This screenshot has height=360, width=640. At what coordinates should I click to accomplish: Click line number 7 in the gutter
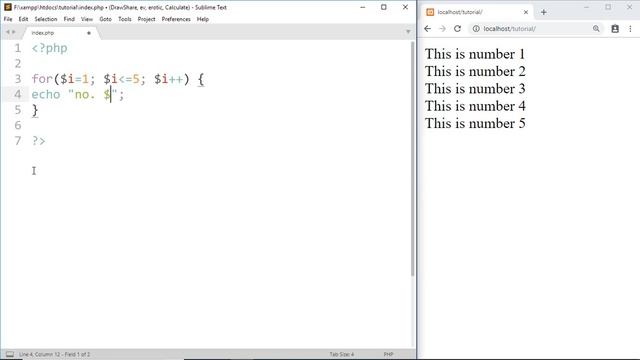point(18,141)
